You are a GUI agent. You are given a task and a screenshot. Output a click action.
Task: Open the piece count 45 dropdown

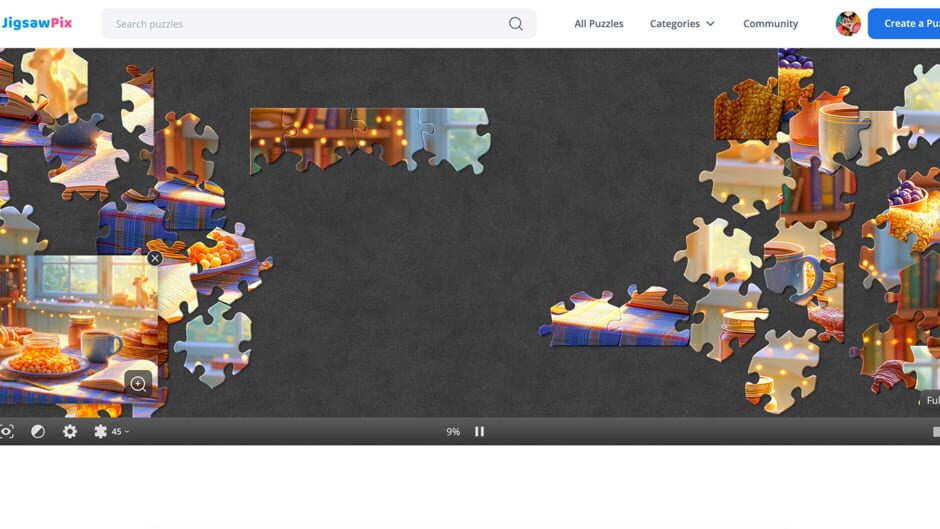point(112,431)
